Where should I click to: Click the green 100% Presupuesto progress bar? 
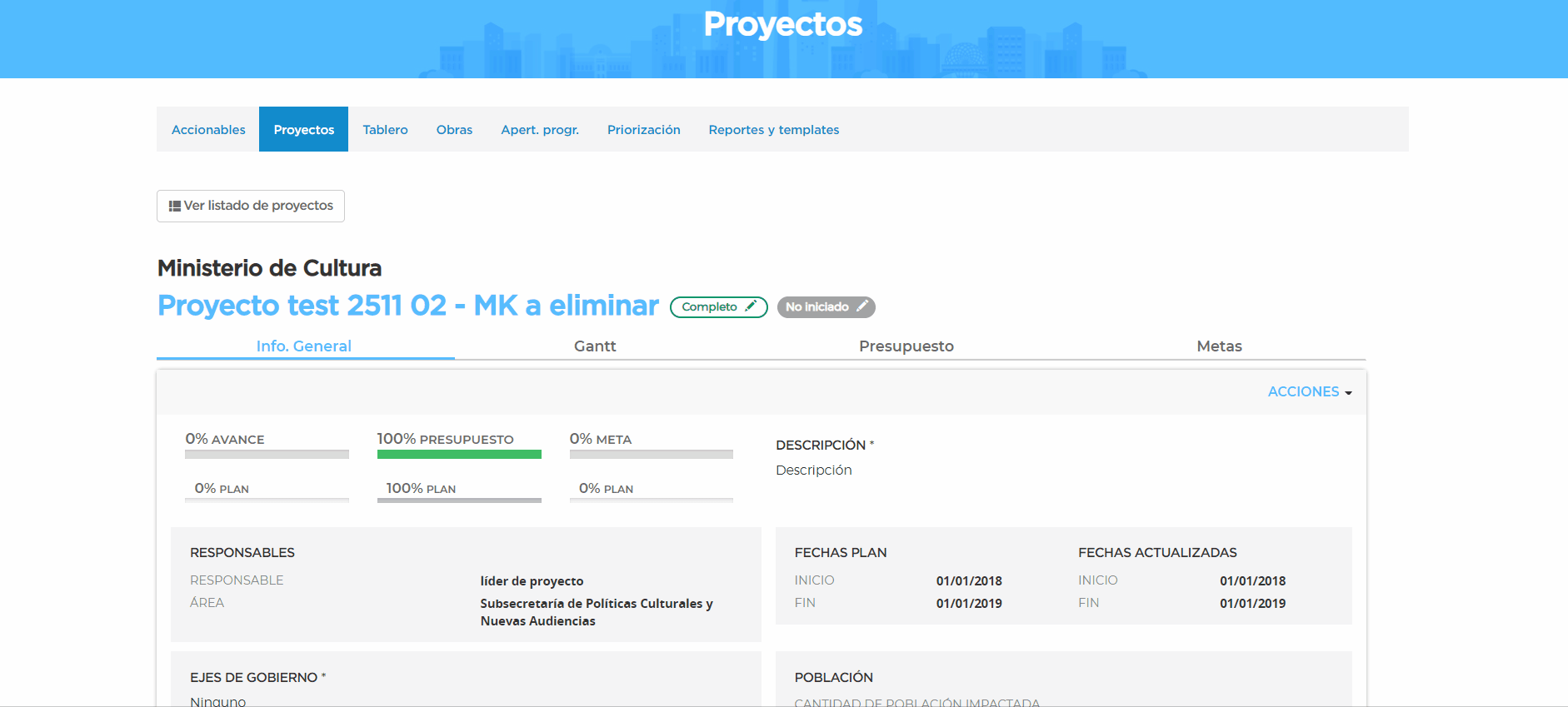click(x=459, y=455)
